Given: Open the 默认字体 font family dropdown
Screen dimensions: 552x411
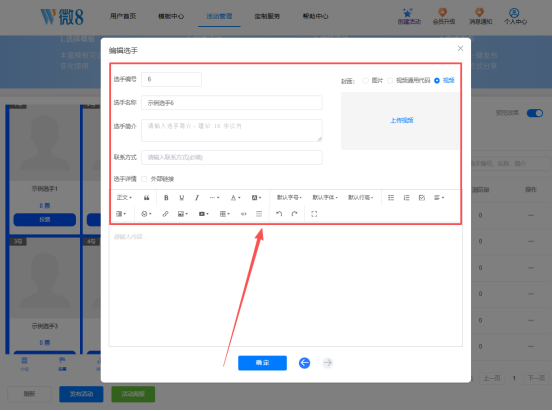Looking at the screenshot, I should pyautogui.click(x=325, y=198).
